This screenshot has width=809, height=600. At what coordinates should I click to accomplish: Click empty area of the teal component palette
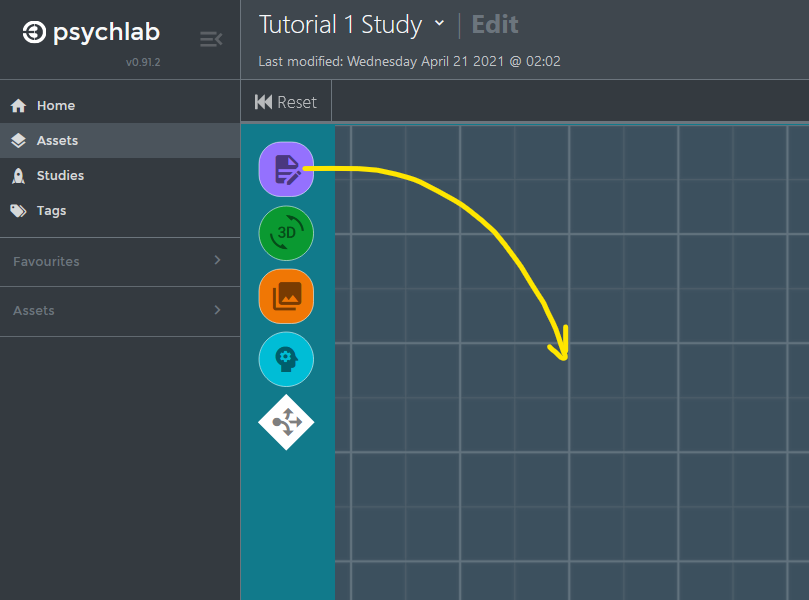tap(287, 520)
